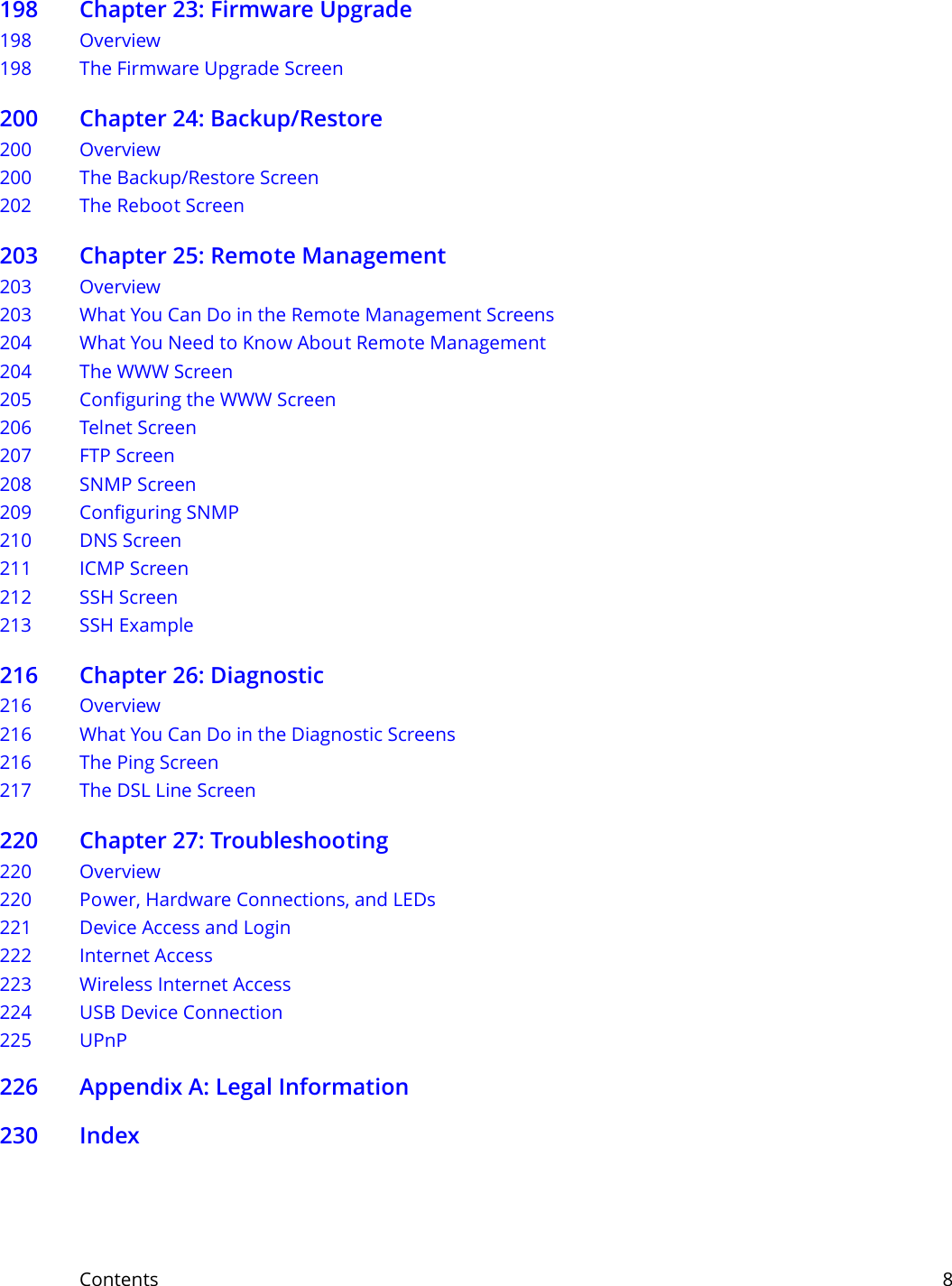Go to the SSH Example section
952x1286 pixels.
pos(136,625)
